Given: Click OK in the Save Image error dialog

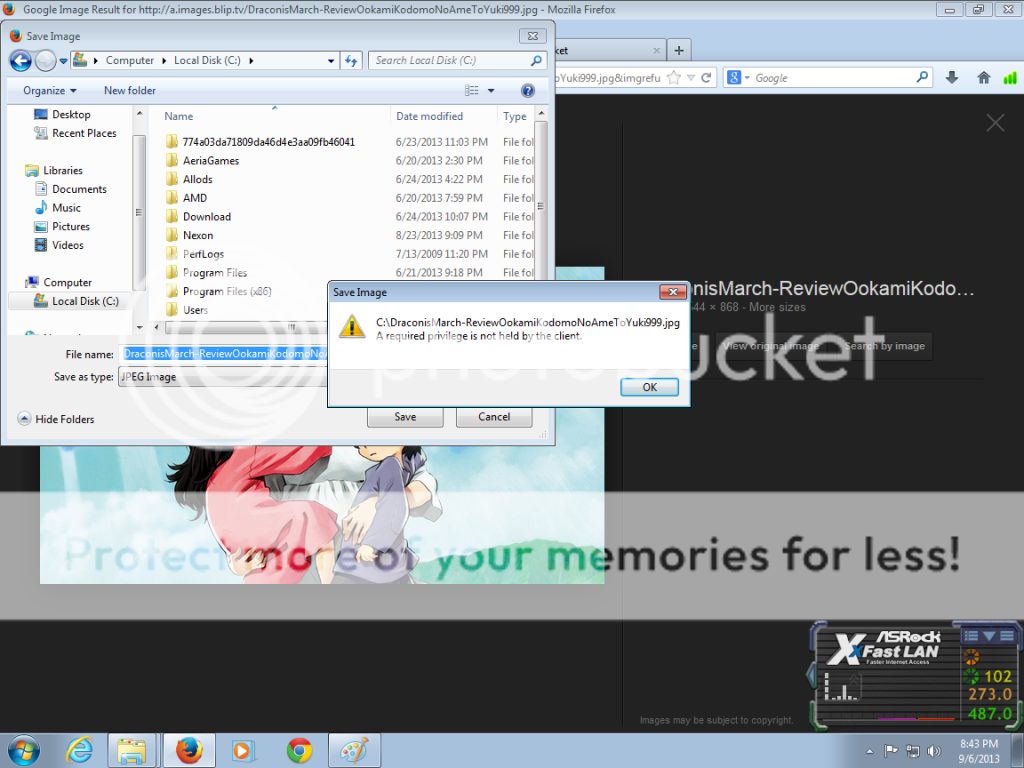Looking at the screenshot, I should [x=649, y=387].
